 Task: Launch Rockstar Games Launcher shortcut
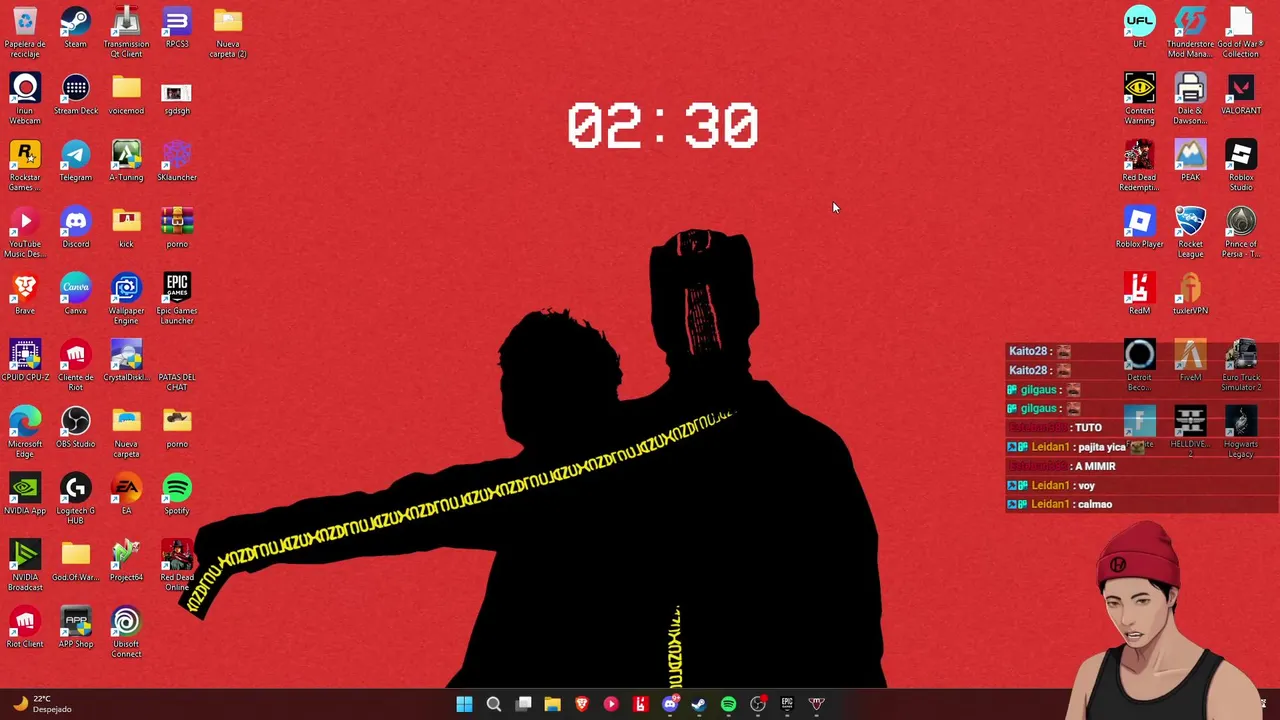pyautogui.click(x=25, y=166)
